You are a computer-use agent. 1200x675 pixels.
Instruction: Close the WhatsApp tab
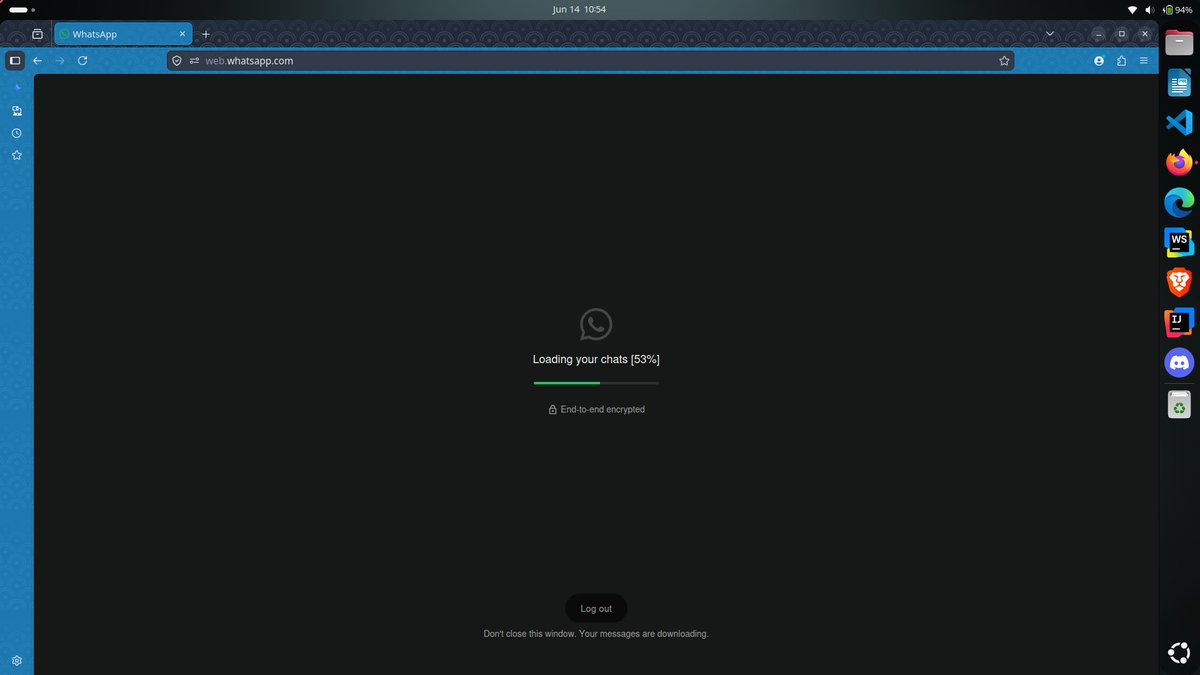pyautogui.click(x=182, y=34)
